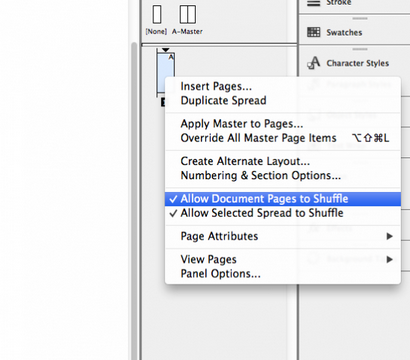Viewport: 410px width, 360px height.
Task: Click the Pages panel vertical scrollbar
Action: click(x=134, y=201)
